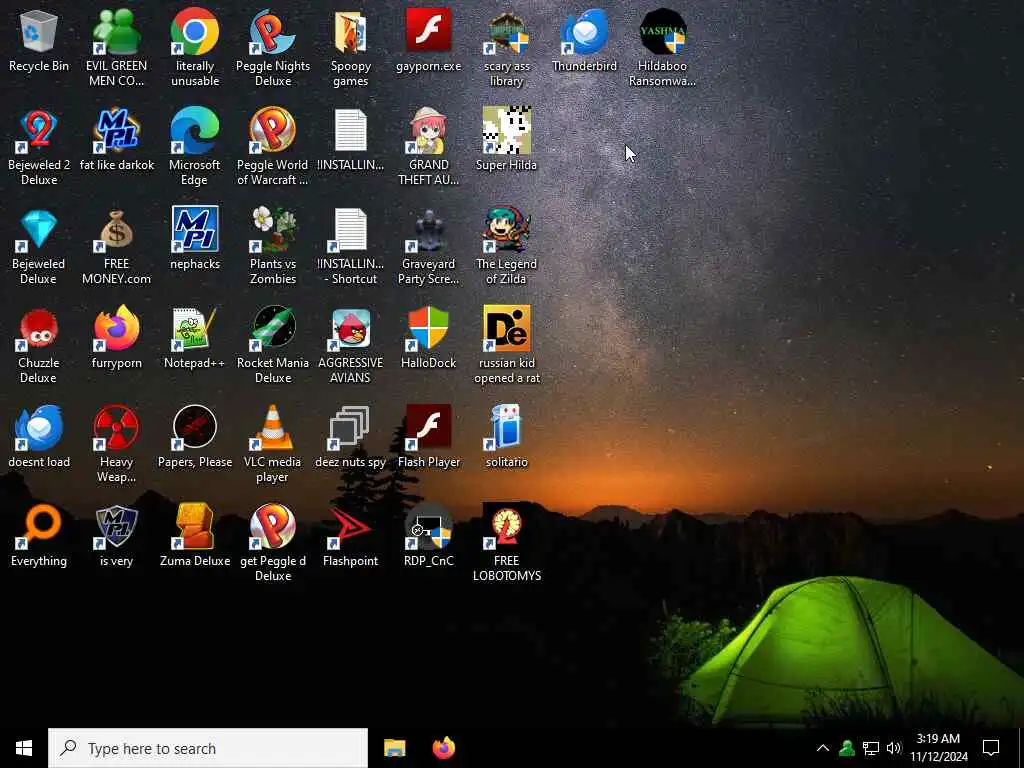Click the volume speaker tray icon
This screenshot has width=1024, height=768.
(x=894, y=748)
